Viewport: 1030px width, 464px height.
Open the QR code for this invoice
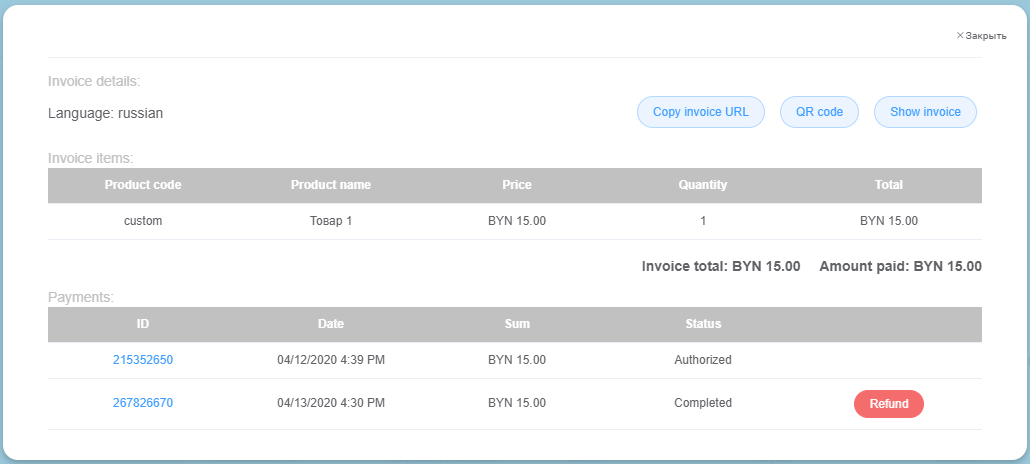819,112
